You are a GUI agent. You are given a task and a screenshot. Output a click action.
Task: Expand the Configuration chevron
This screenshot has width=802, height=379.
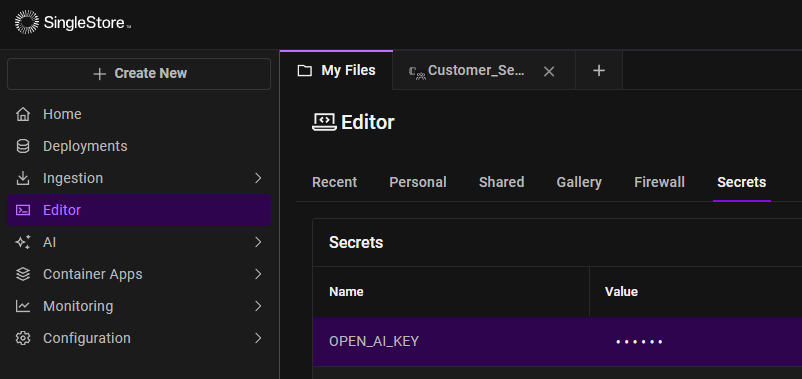click(x=258, y=338)
